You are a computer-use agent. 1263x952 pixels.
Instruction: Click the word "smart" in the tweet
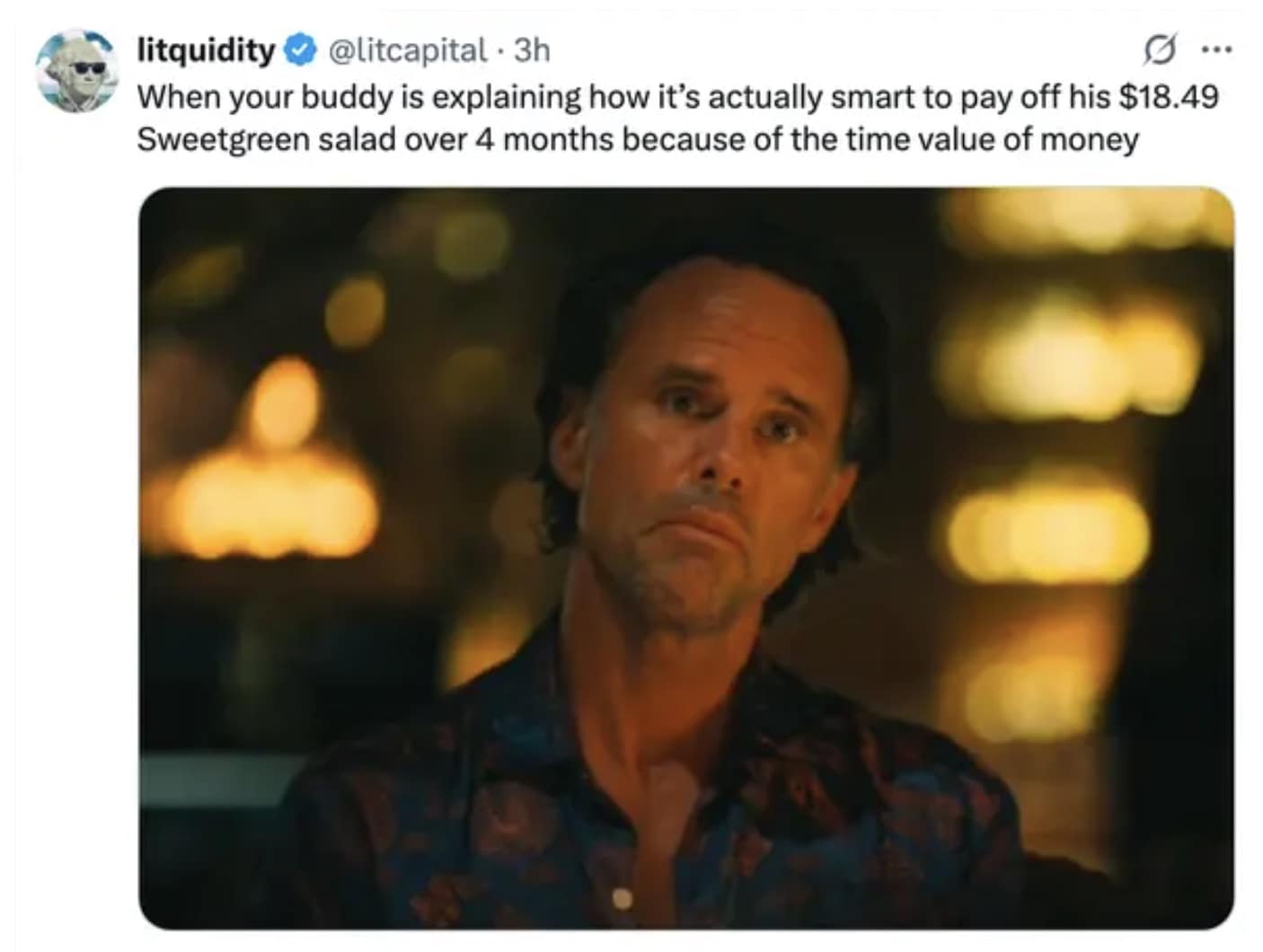tap(869, 96)
